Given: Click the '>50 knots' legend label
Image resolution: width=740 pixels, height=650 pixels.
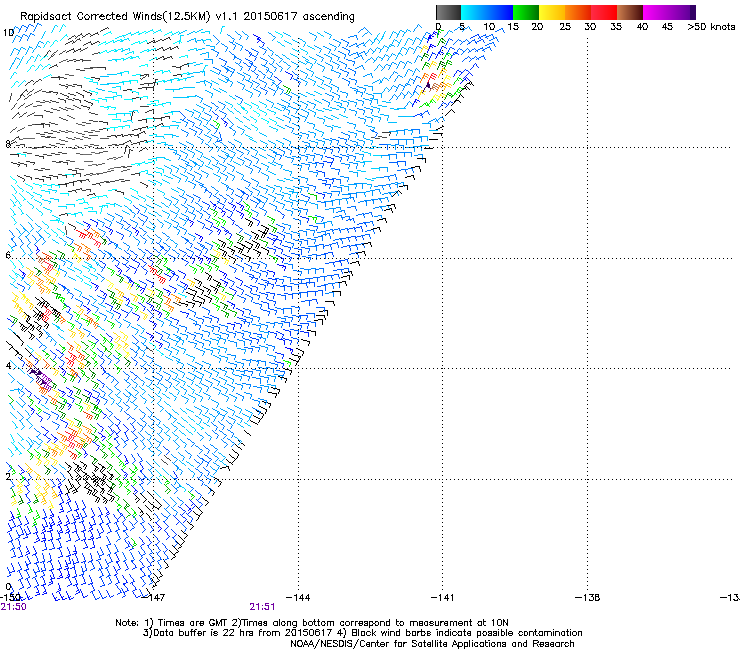Looking at the screenshot, I should (711, 26).
